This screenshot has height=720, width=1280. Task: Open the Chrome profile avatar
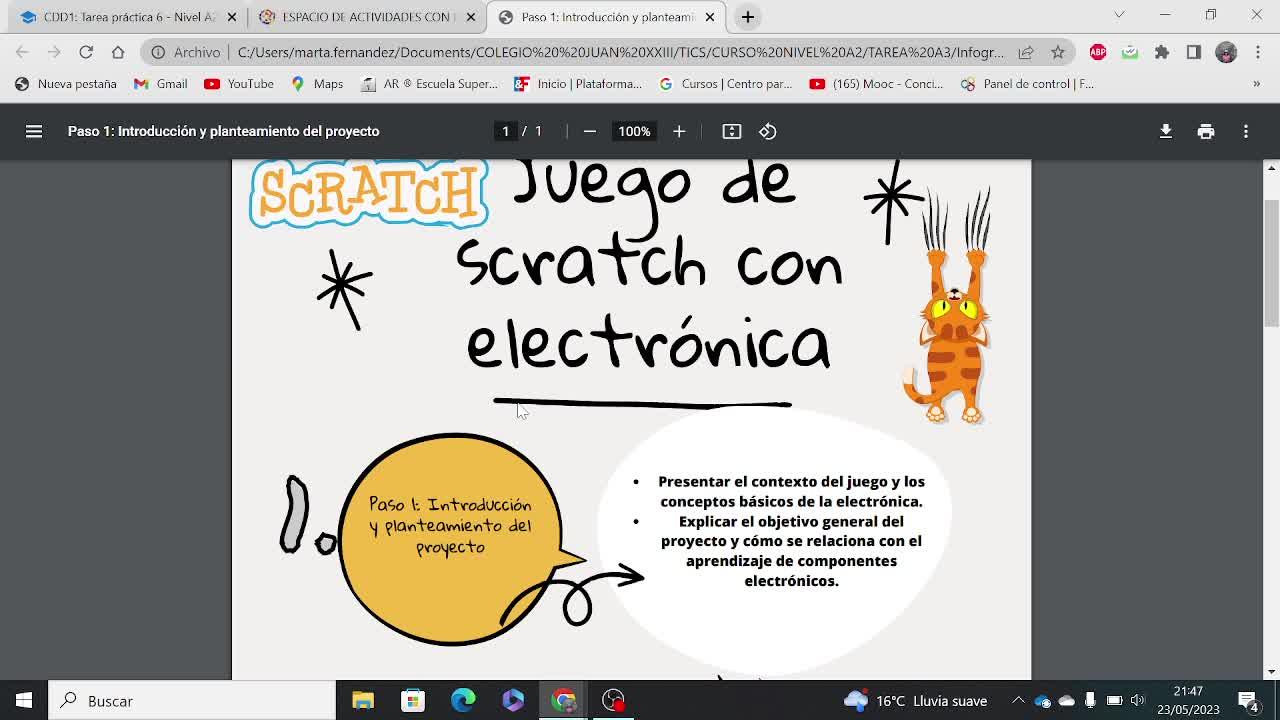pyautogui.click(x=1226, y=52)
